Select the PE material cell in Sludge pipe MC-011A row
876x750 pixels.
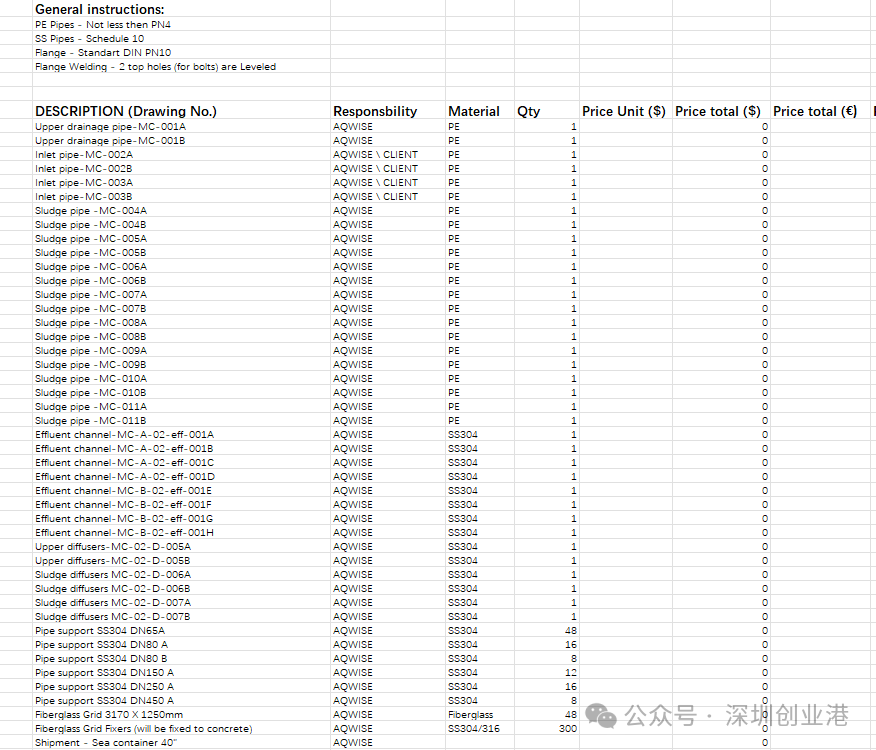pyautogui.click(x=479, y=406)
